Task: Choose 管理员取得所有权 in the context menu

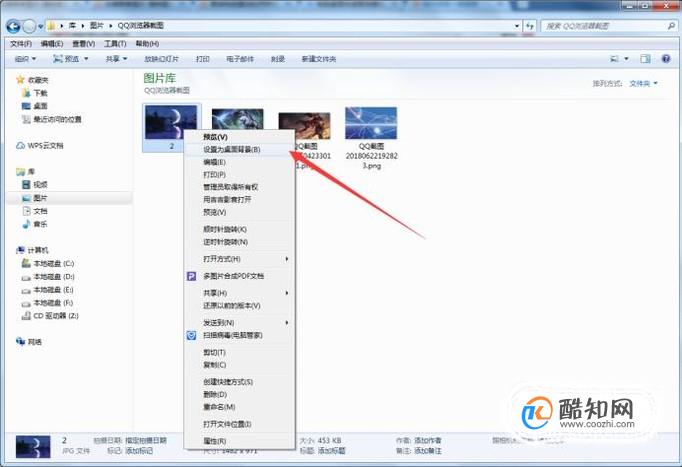Action: pos(240,187)
